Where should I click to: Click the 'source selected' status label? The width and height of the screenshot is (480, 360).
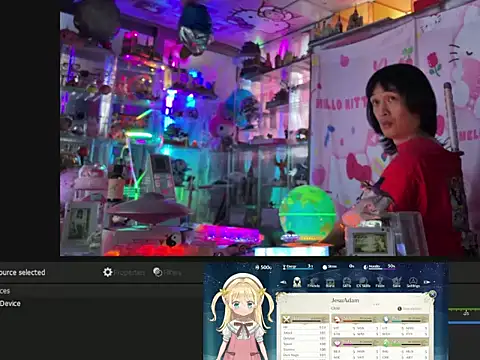[22, 272]
